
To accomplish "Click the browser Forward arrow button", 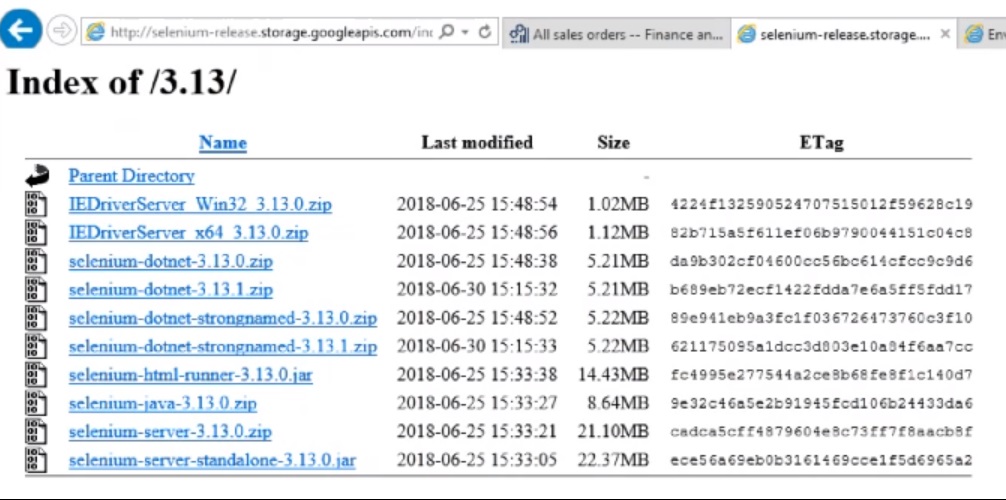I will coord(62,31).
